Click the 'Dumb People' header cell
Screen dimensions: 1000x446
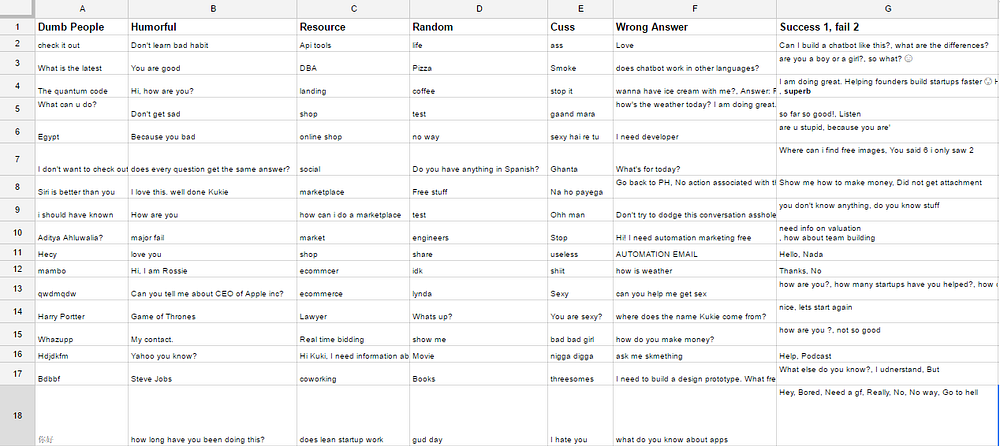click(82, 27)
